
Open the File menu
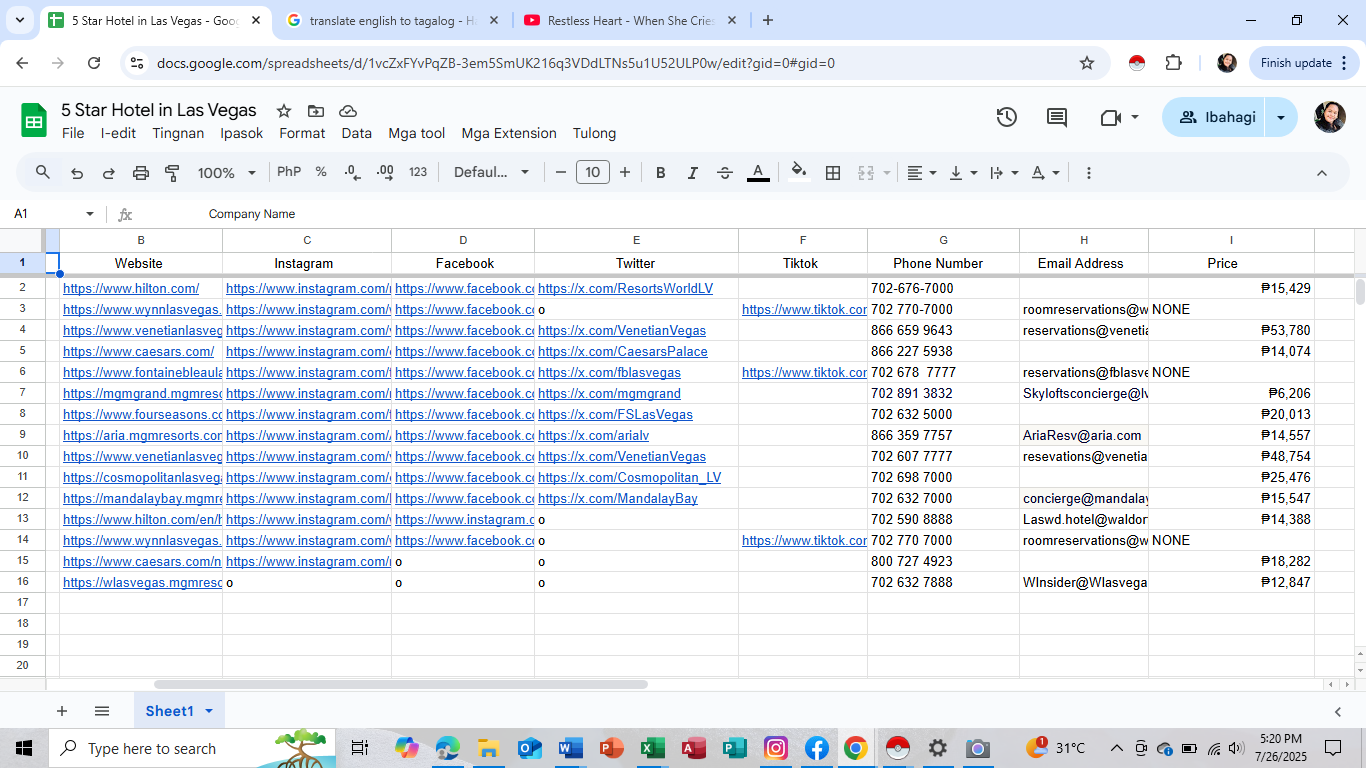click(x=73, y=133)
